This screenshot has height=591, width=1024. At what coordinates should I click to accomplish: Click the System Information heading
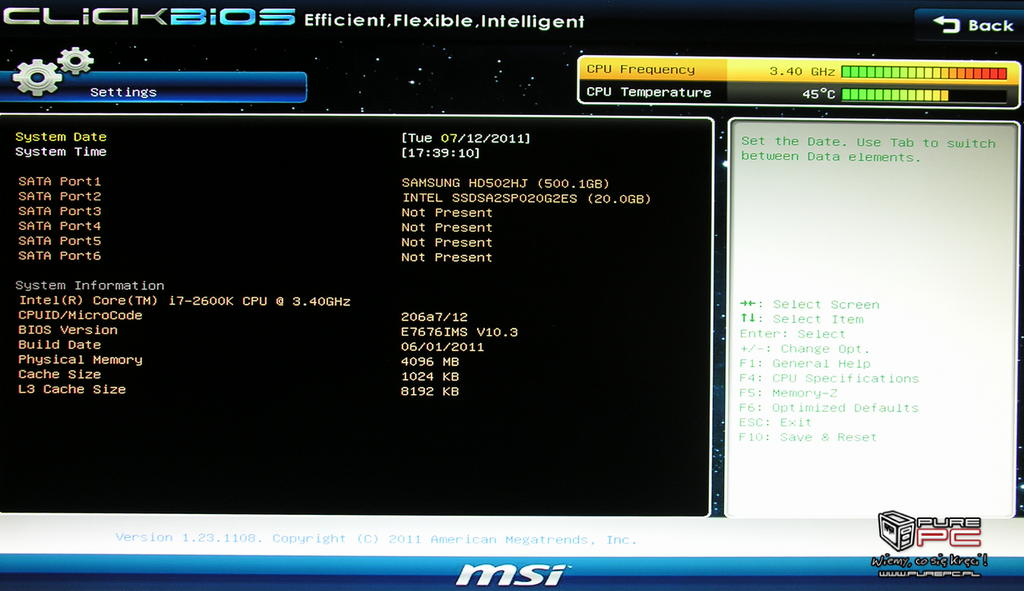point(89,285)
